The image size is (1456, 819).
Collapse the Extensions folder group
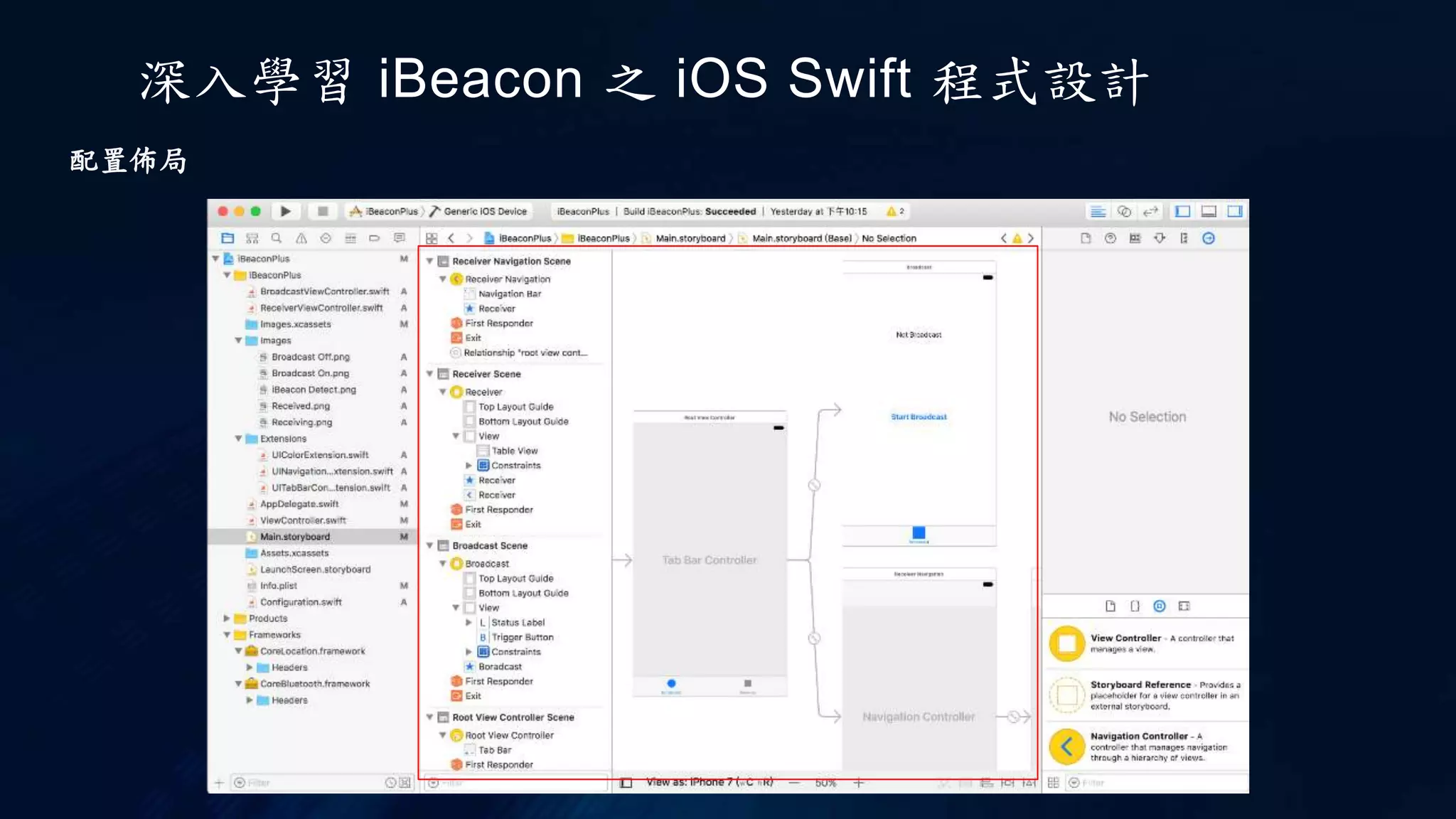tap(239, 439)
